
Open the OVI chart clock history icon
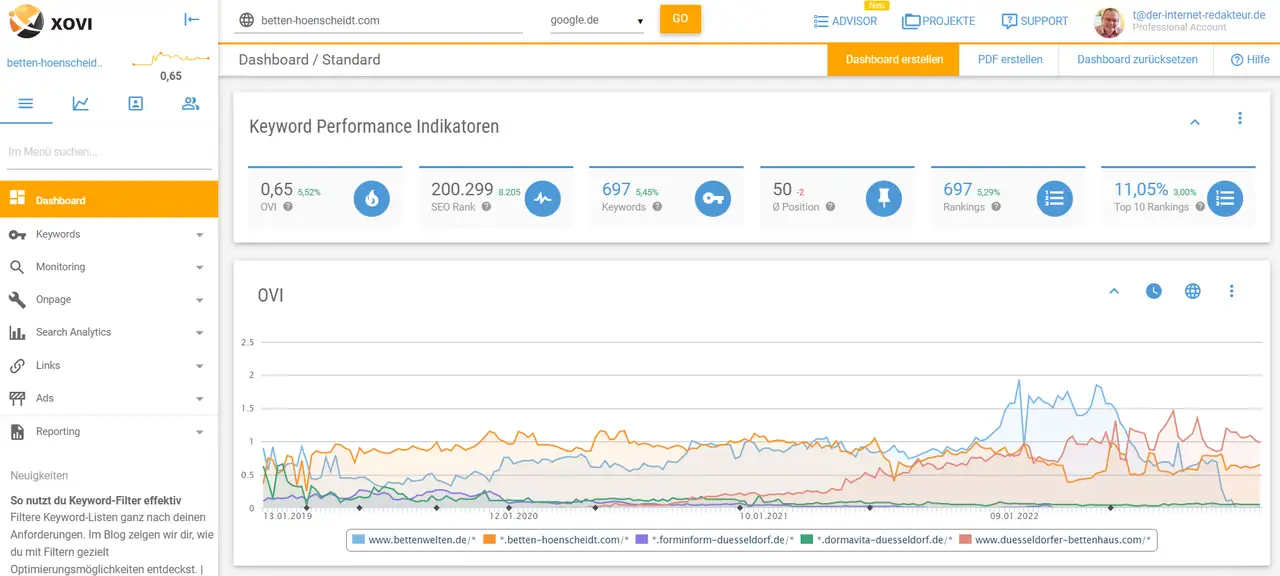tap(1154, 291)
